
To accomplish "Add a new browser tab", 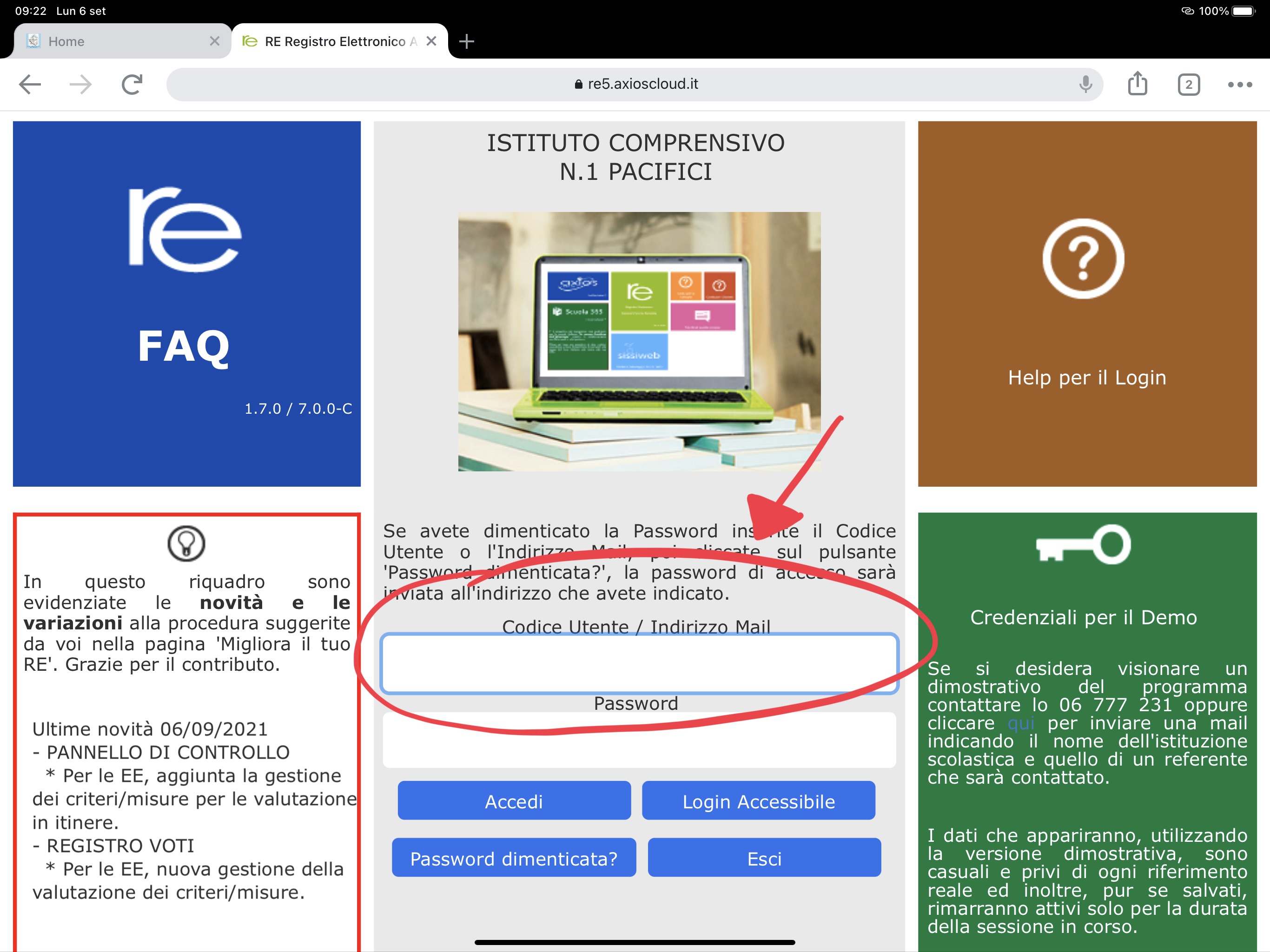I will coord(467,41).
